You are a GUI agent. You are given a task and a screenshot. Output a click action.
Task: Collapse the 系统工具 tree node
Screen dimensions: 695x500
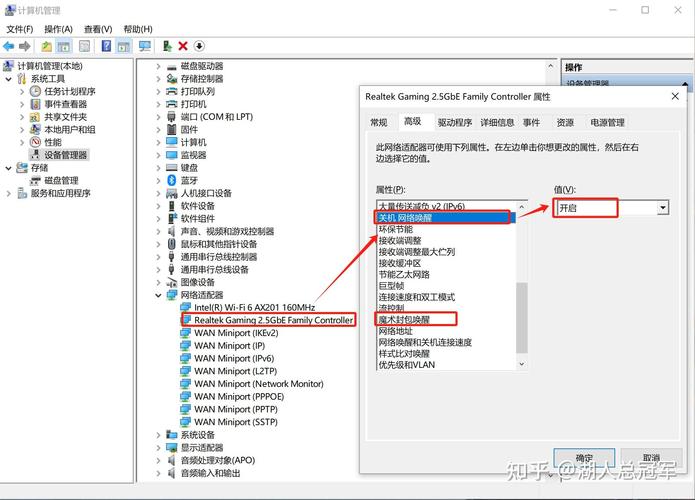8,79
